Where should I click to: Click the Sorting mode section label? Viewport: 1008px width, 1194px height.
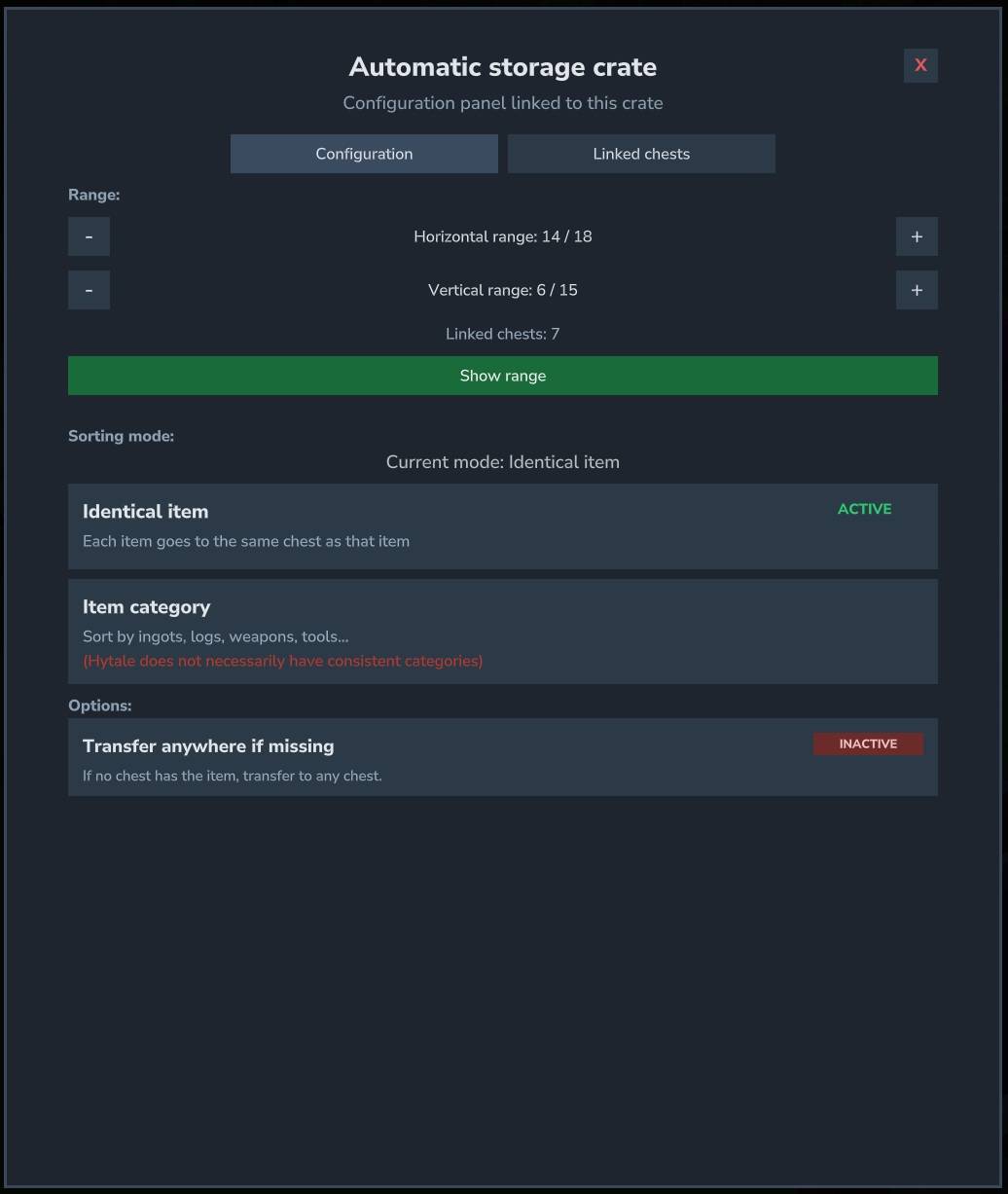click(x=121, y=436)
